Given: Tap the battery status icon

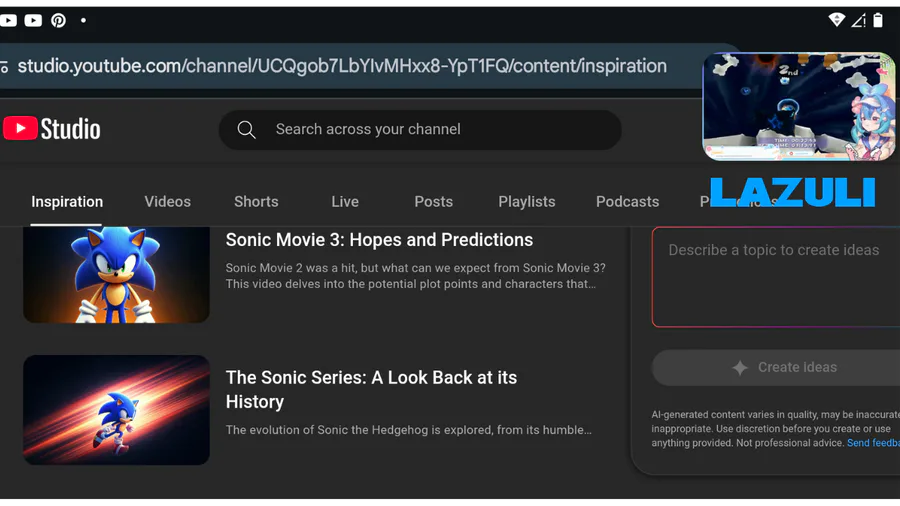Looking at the screenshot, I should click(878, 20).
